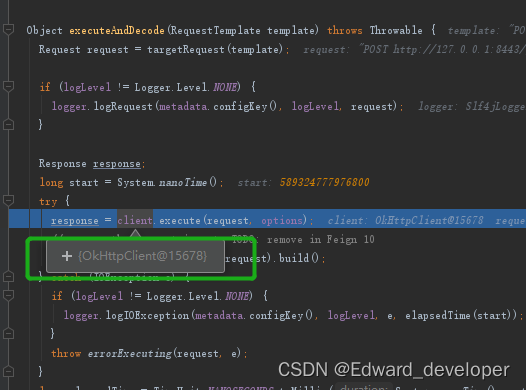Click 'Throwable' in method signature
The image size is (526, 390).
pyautogui.click(x=396, y=31)
